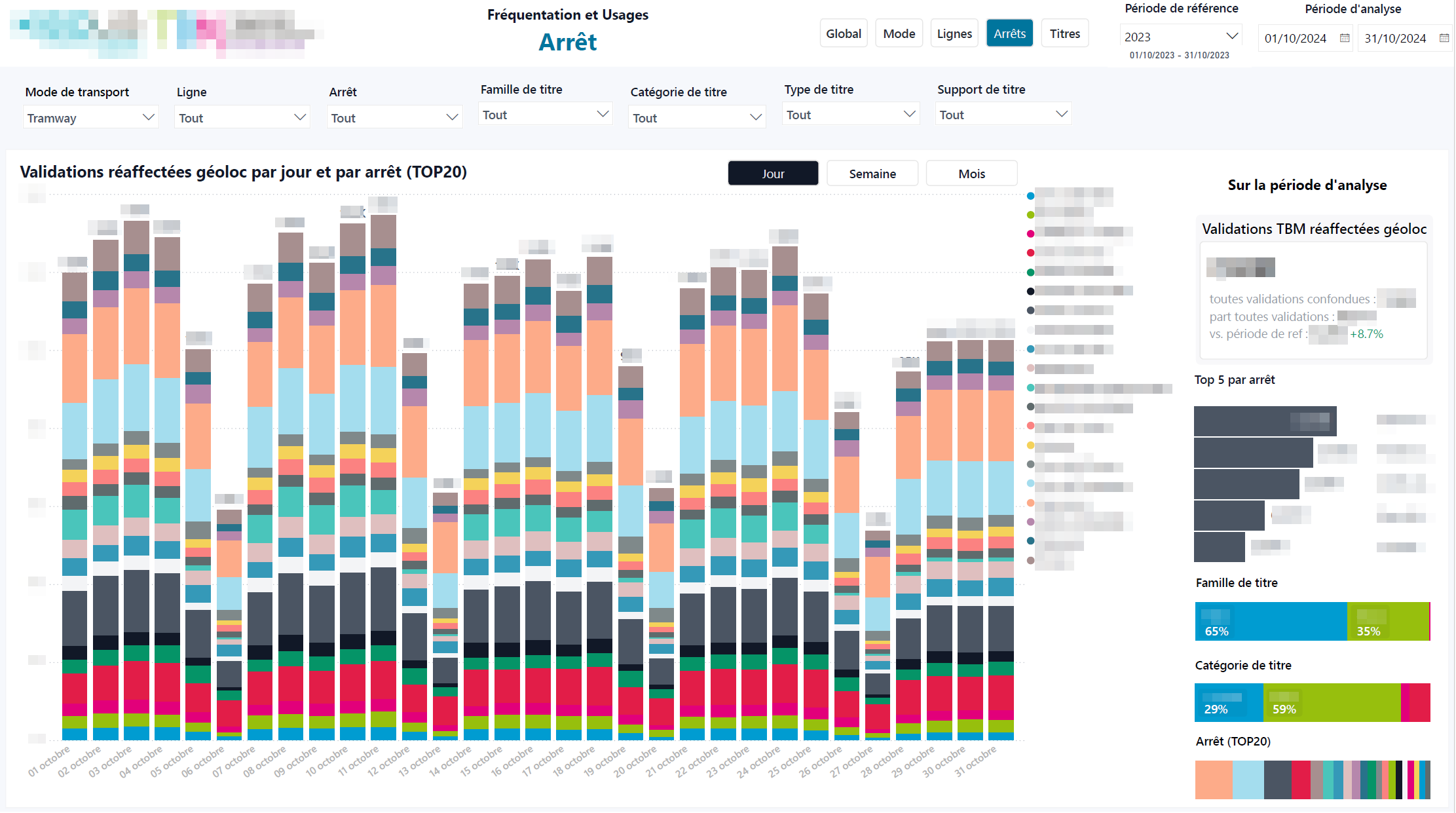Select the blue 65% segment in Famille de titre
Image resolution: width=1456 pixels, height=813 pixels.
click(x=1271, y=621)
